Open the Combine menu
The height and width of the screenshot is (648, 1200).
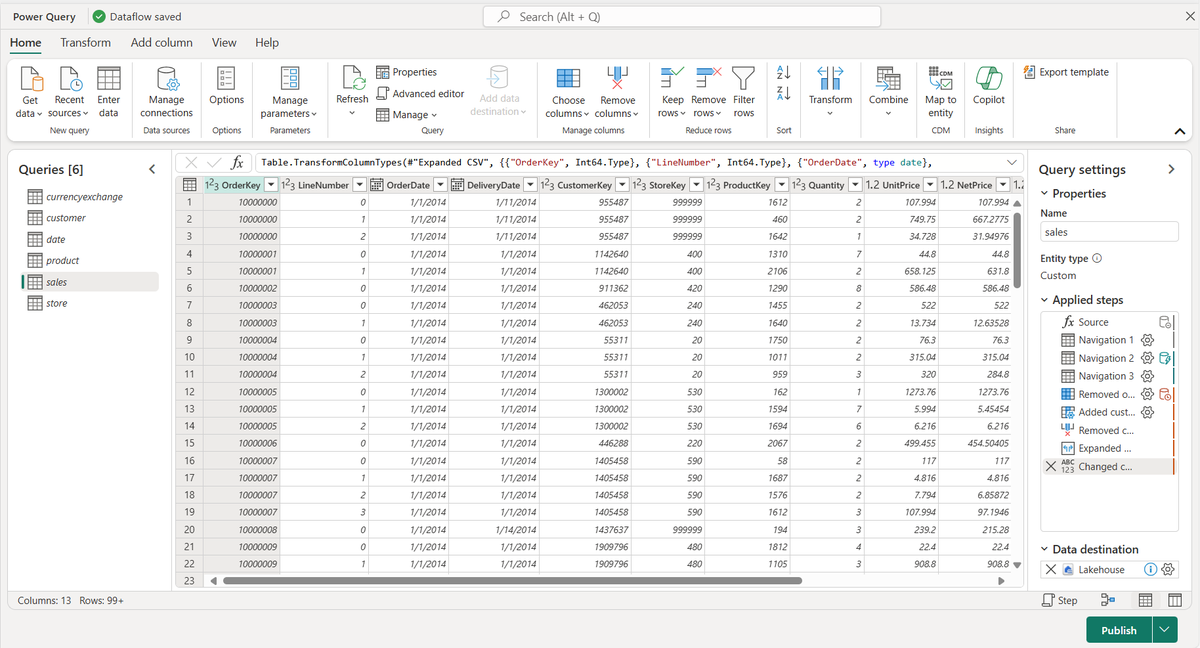pyautogui.click(x=888, y=90)
